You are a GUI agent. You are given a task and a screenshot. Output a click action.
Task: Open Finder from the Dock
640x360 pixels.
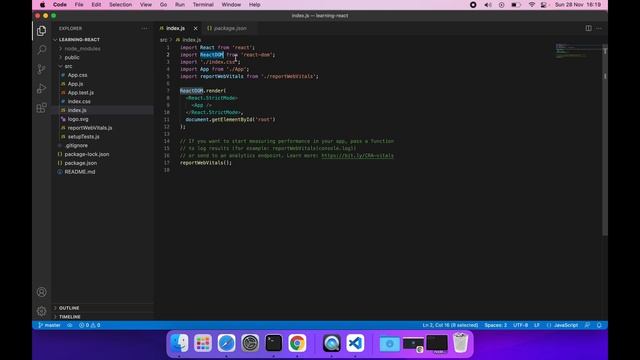click(179, 343)
